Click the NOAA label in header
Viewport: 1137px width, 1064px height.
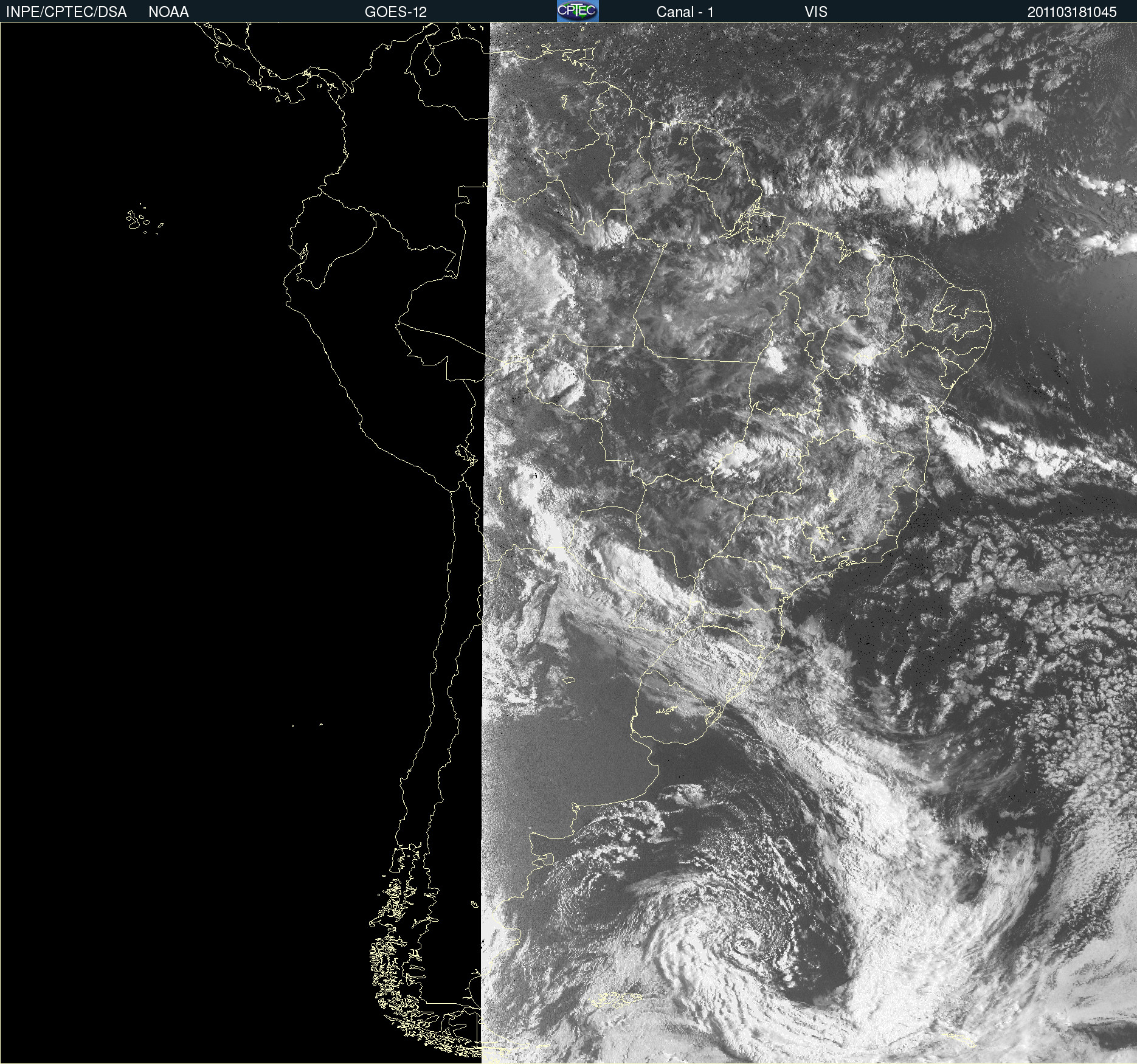click(168, 12)
